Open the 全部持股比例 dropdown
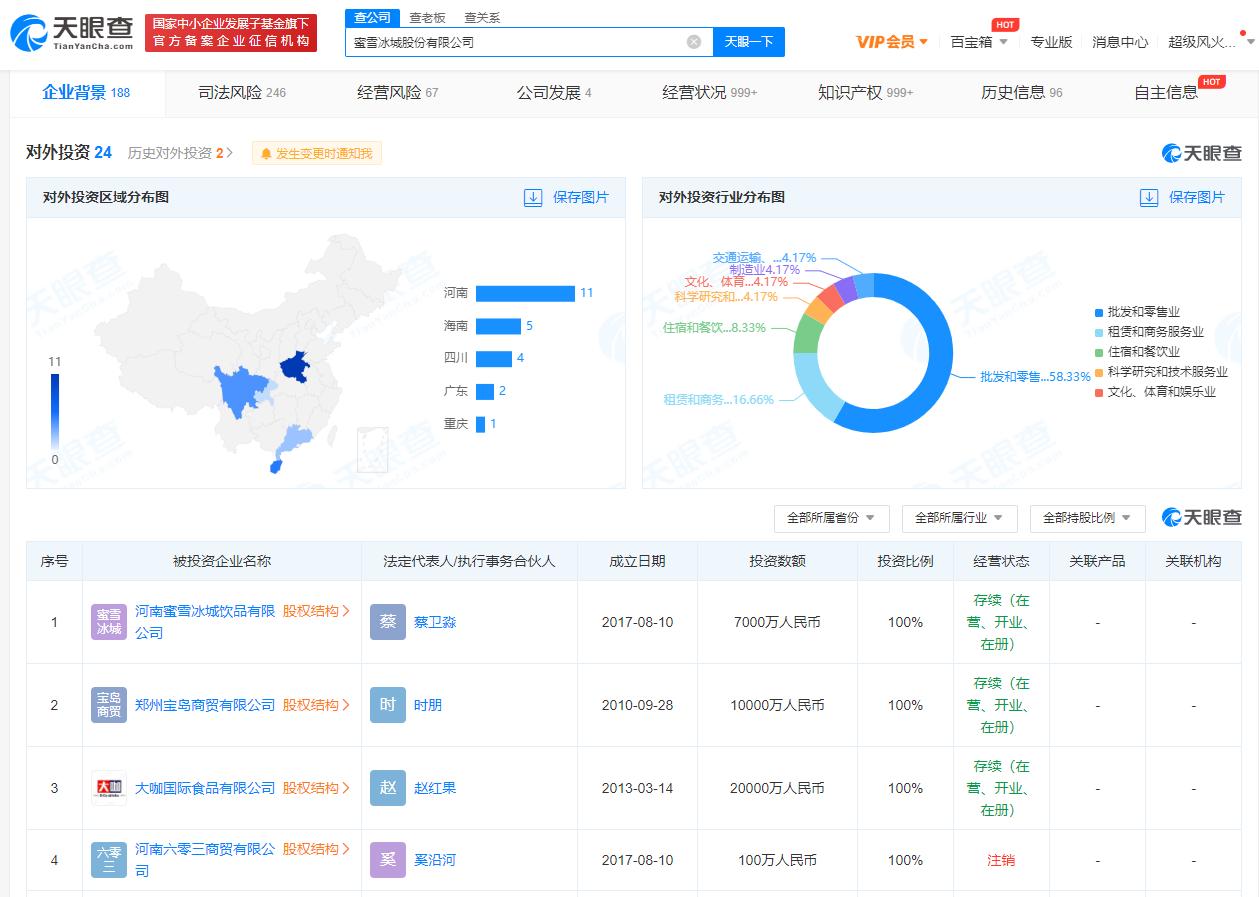 [1087, 518]
